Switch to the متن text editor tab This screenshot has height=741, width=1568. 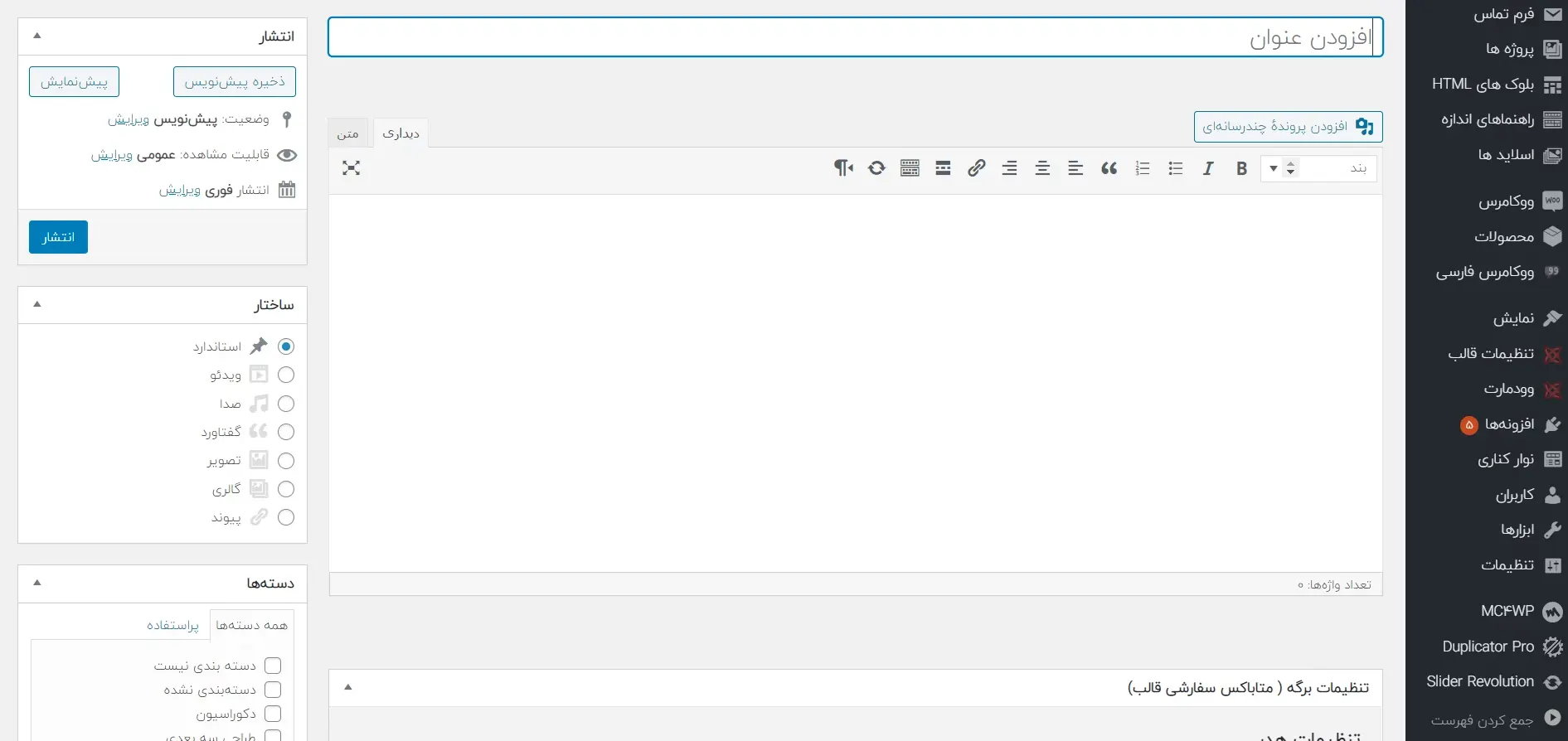(x=348, y=133)
